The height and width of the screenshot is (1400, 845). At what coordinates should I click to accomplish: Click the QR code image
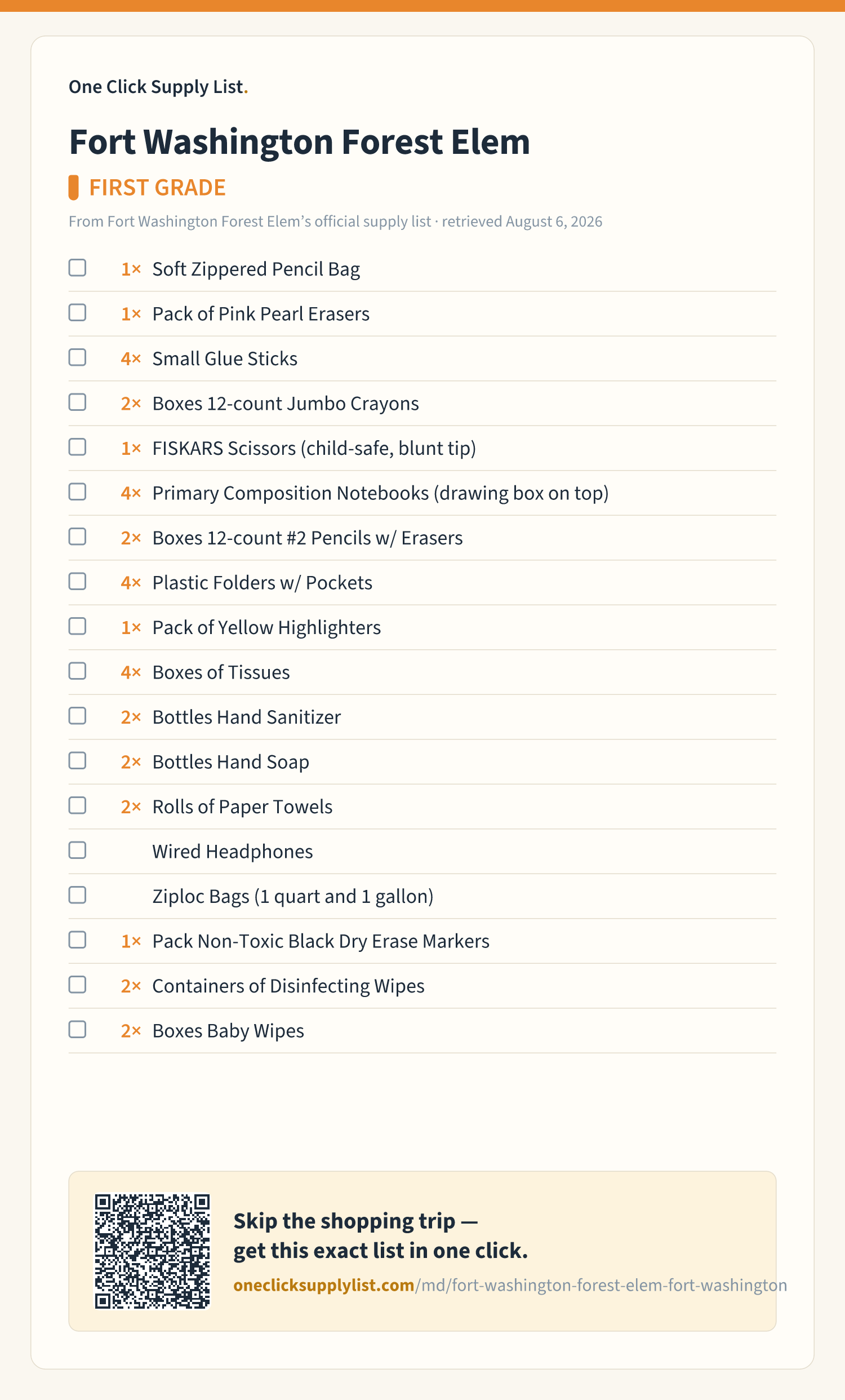coord(152,1251)
